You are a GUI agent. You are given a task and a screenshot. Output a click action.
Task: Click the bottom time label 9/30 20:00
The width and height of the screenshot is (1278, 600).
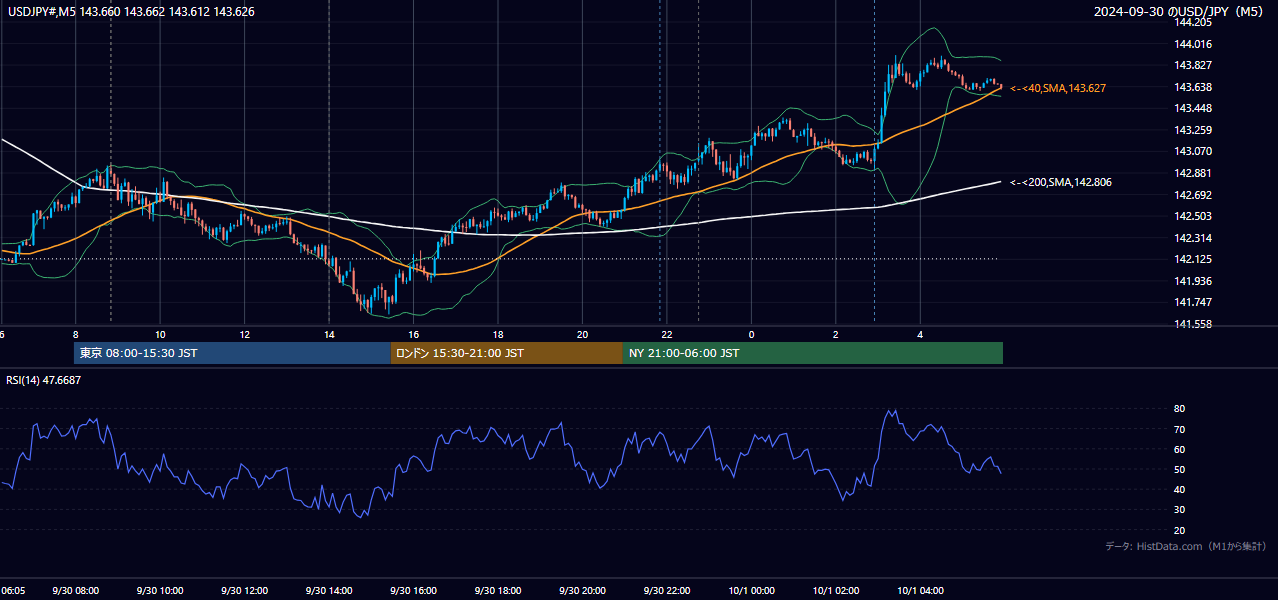tap(582, 591)
